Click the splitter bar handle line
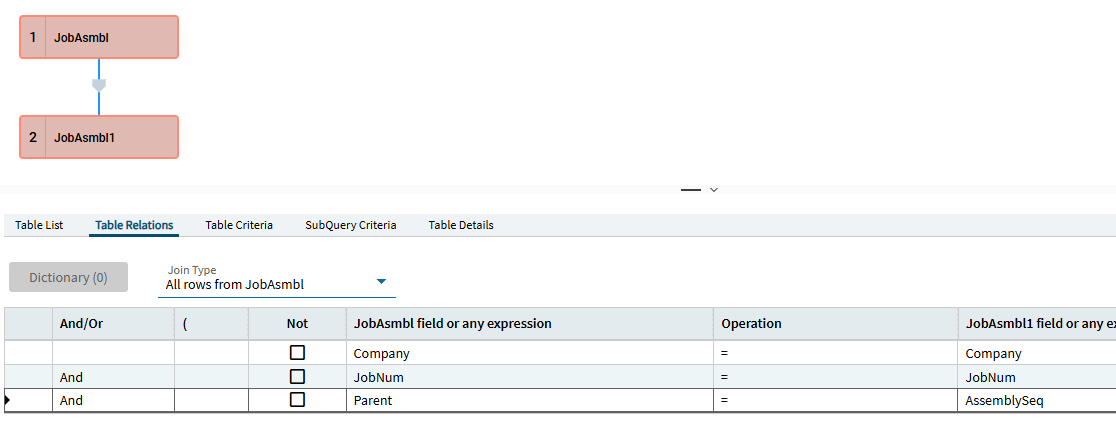Screen dimensions: 1116x425 coord(691,190)
